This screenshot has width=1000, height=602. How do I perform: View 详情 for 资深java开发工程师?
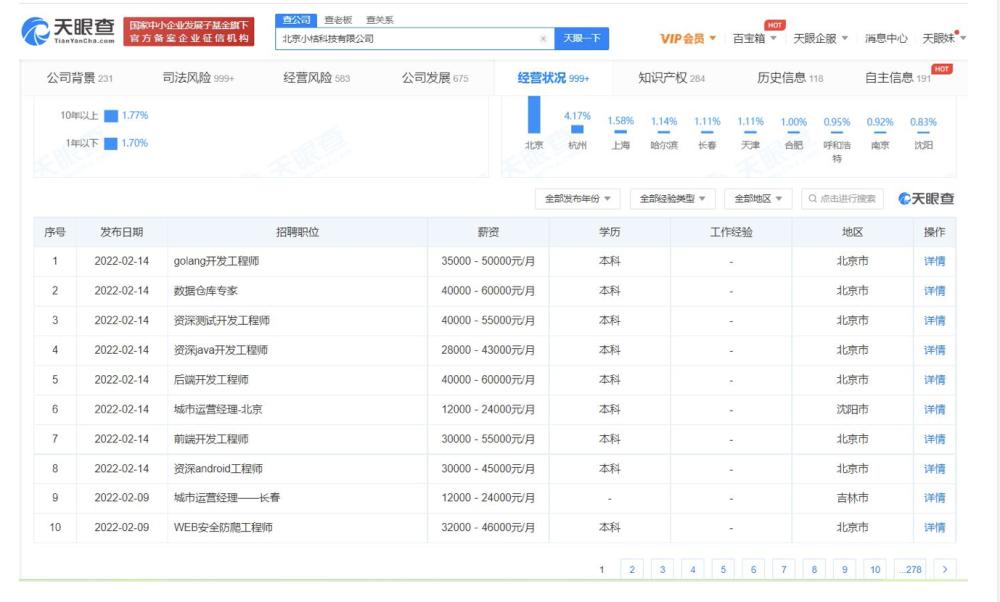pyautogui.click(x=934, y=350)
